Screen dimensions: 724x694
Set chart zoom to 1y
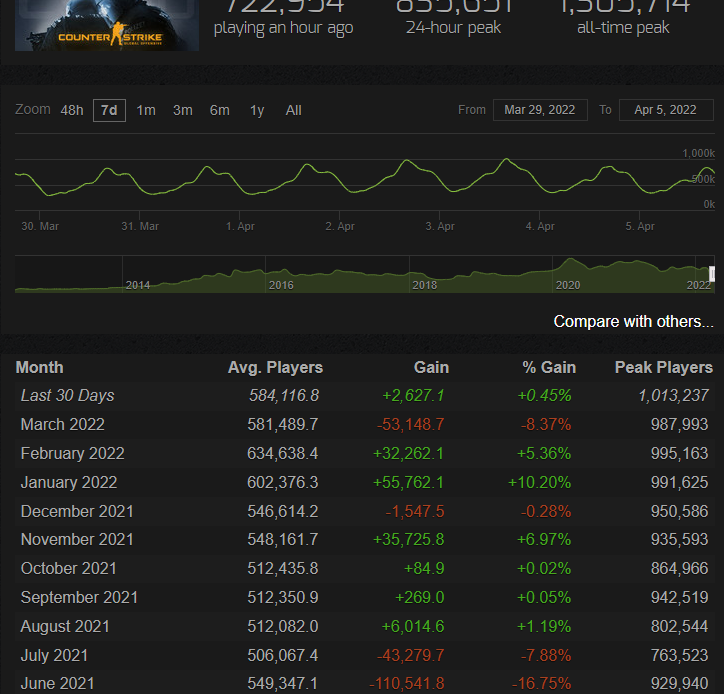(257, 110)
